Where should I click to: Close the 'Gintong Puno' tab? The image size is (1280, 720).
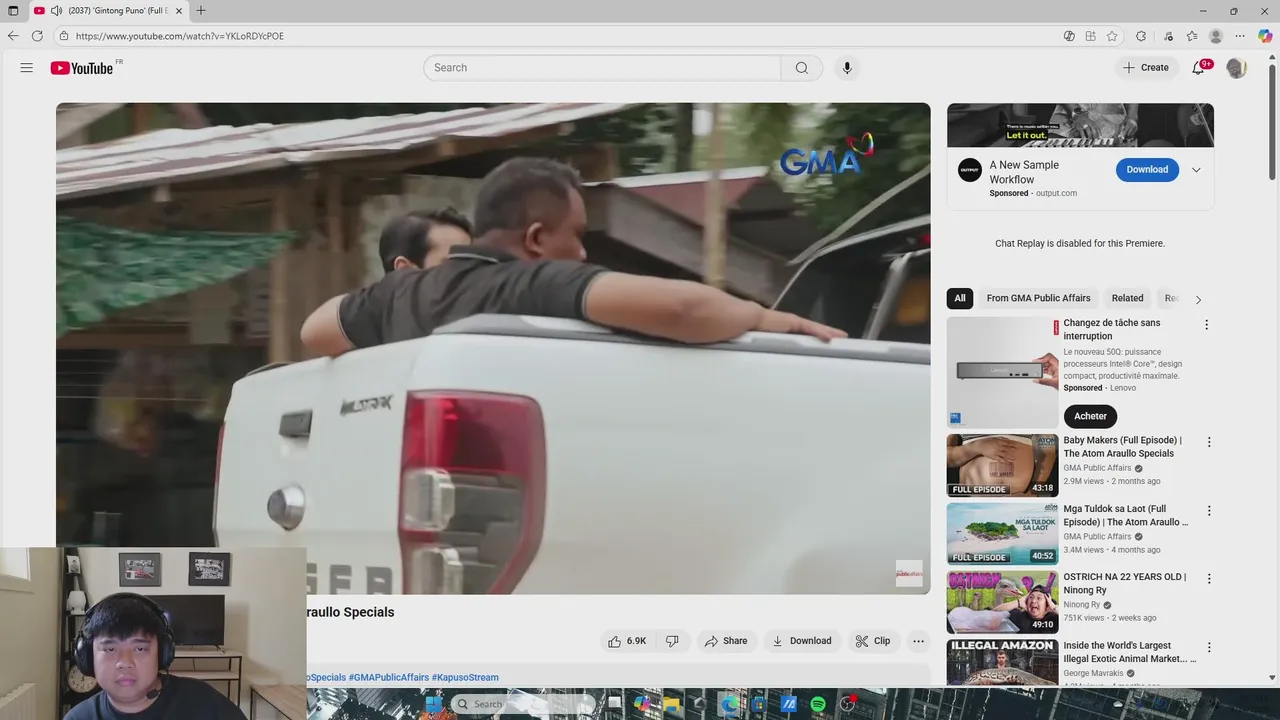pos(179,11)
